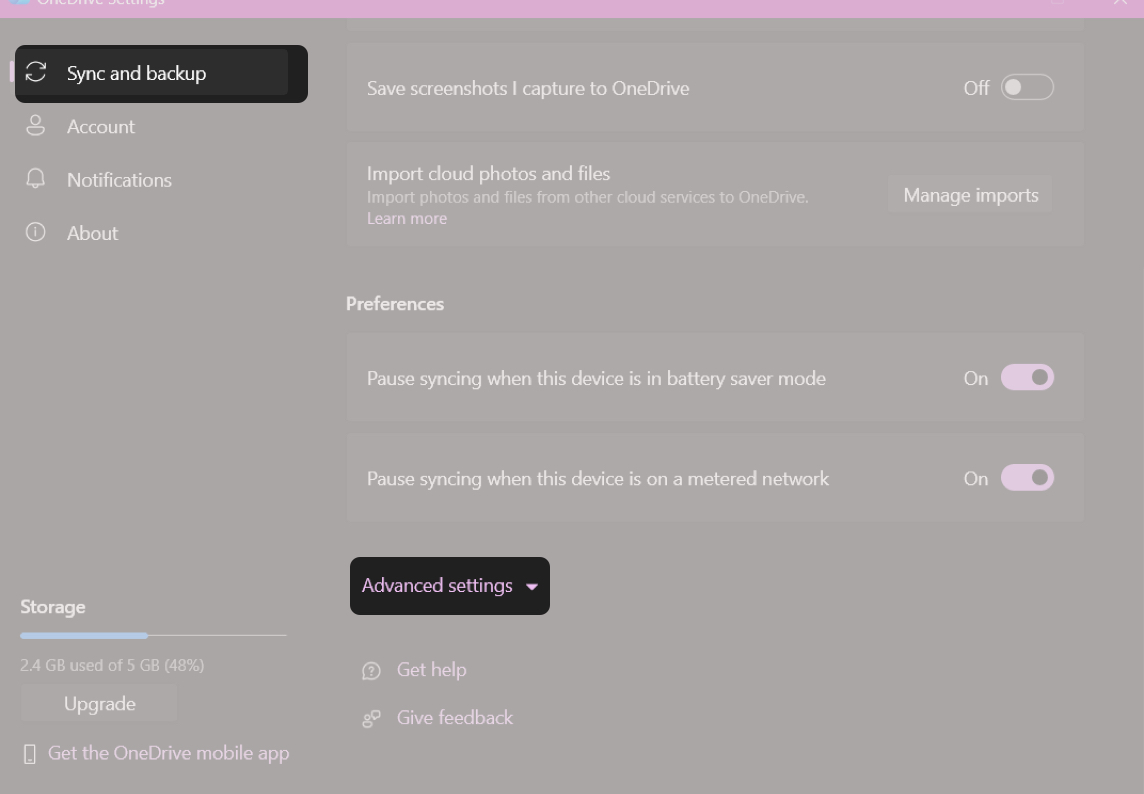Viewport: 1144px width, 794px height.
Task: Select the Account section in sidebar
Action: [x=100, y=126]
